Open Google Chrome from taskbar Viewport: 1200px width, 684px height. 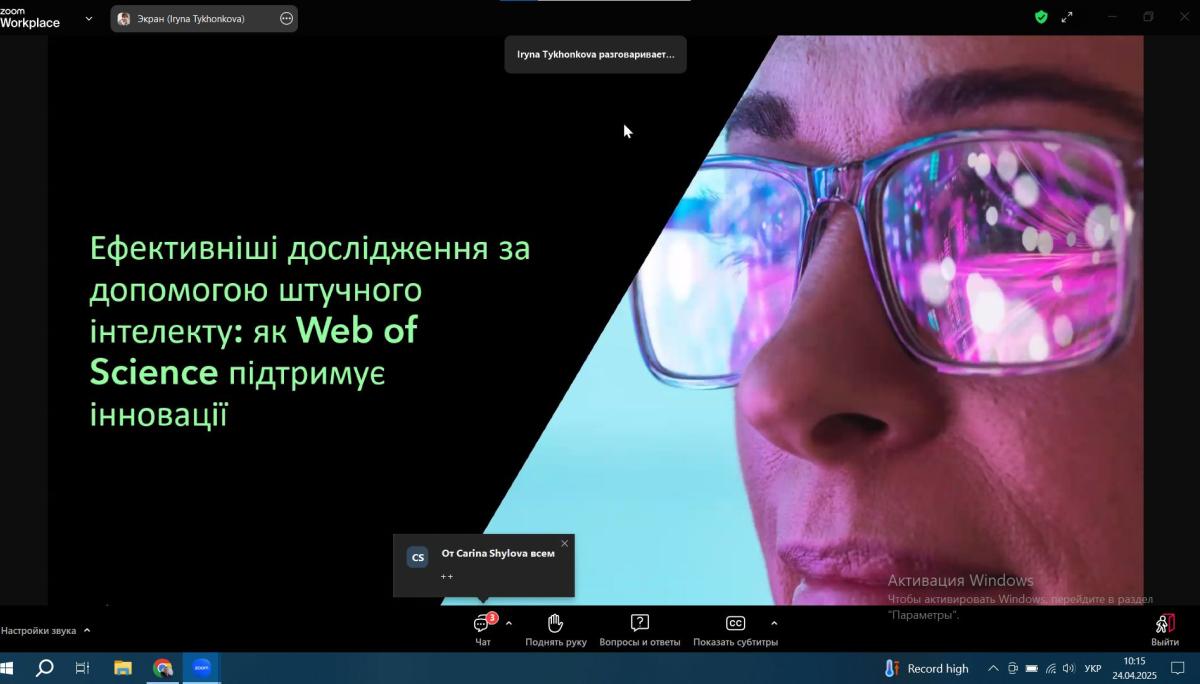(162, 668)
